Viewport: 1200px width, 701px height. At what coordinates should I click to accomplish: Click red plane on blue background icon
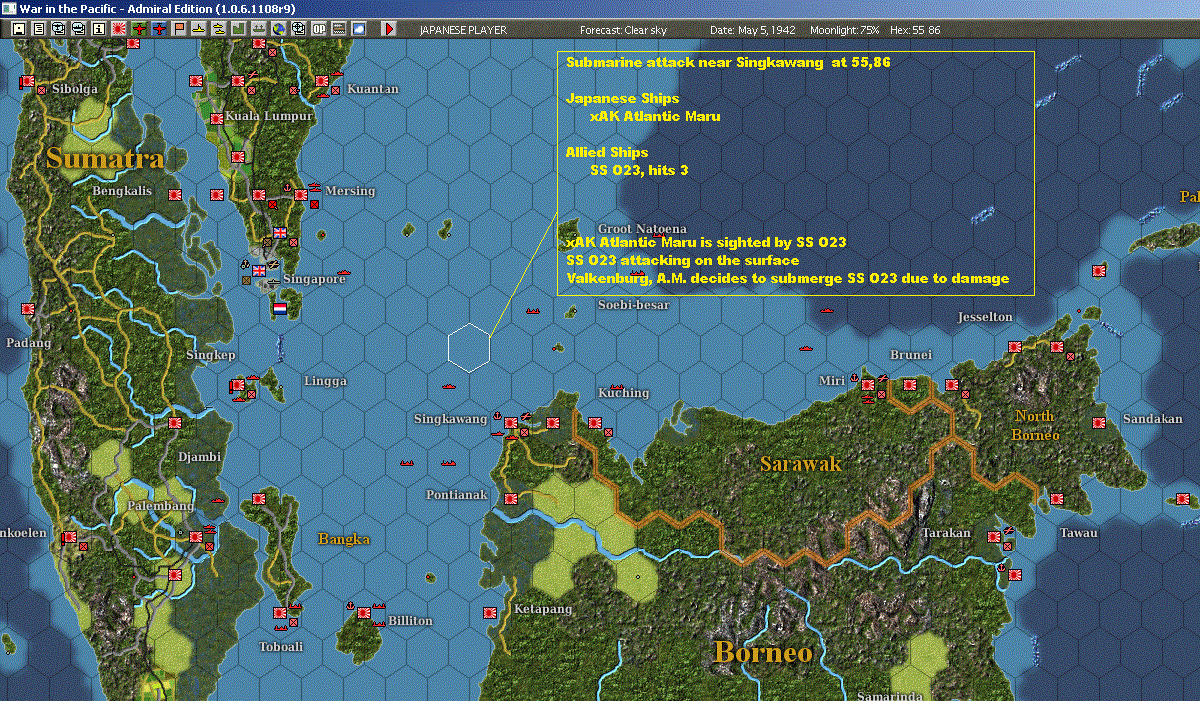coord(159,29)
